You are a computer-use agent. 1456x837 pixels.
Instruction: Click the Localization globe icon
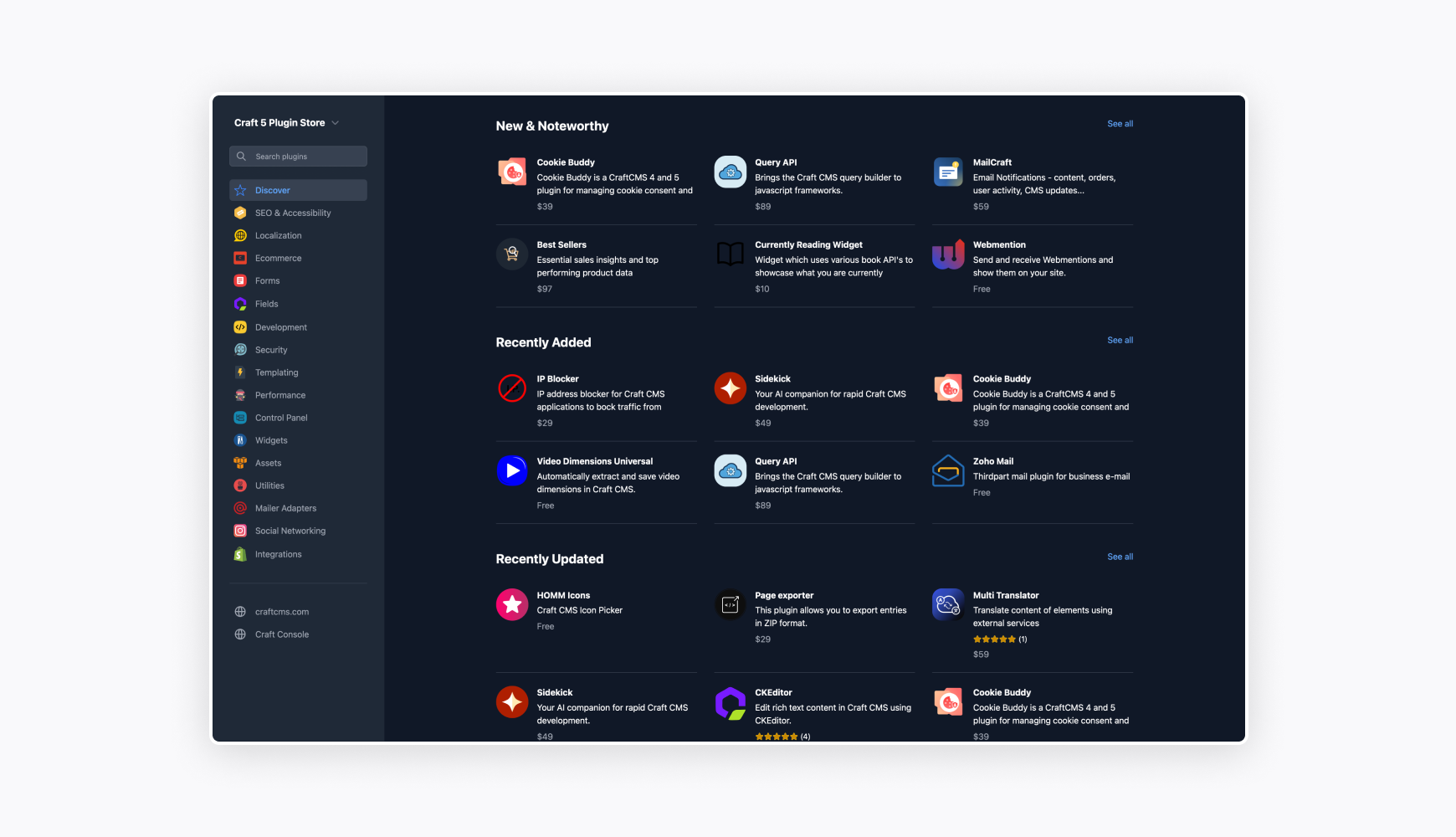coord(240,236)
